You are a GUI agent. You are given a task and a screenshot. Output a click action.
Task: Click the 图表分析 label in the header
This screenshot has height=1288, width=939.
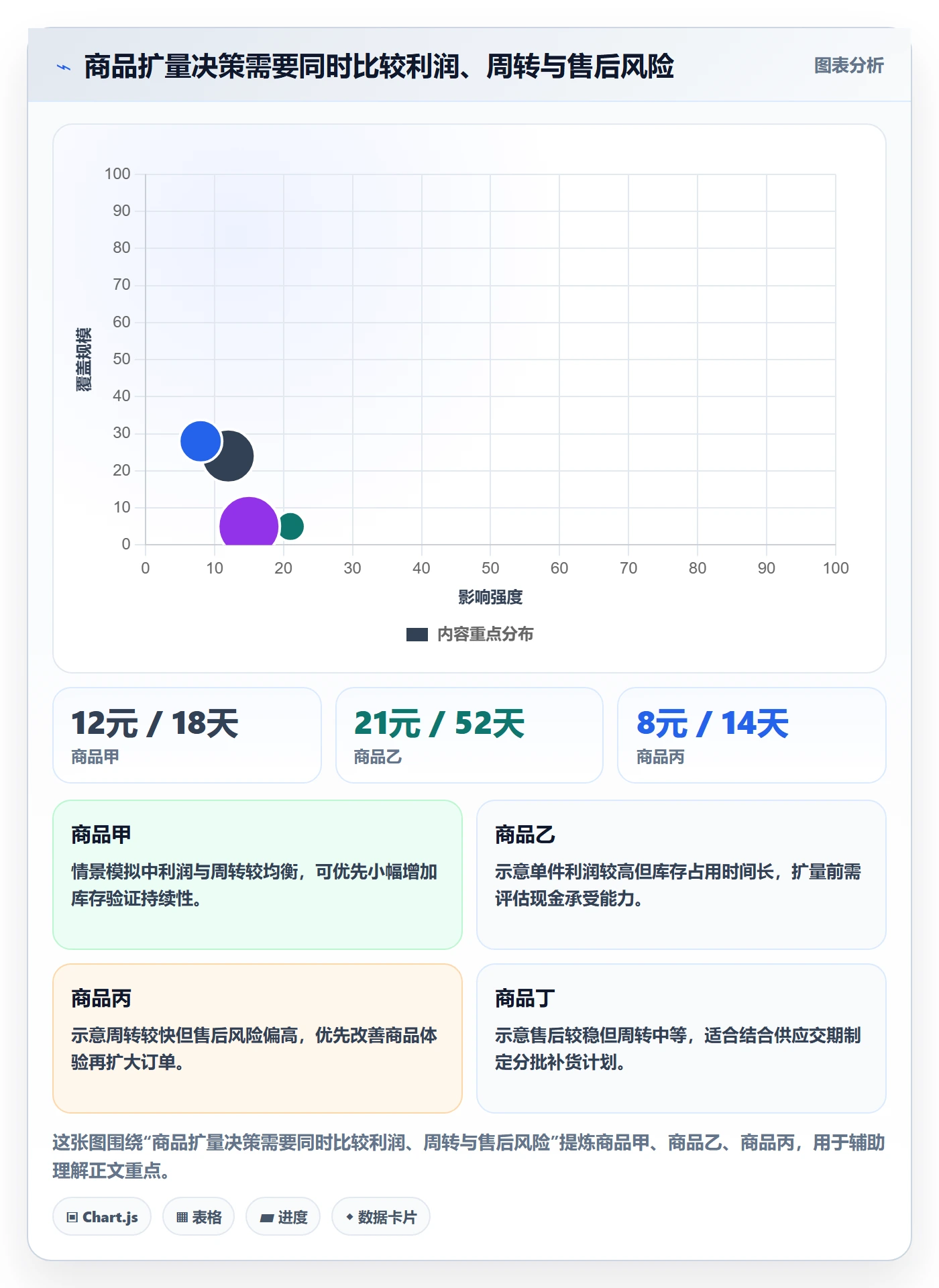click(x=848, y=66)
